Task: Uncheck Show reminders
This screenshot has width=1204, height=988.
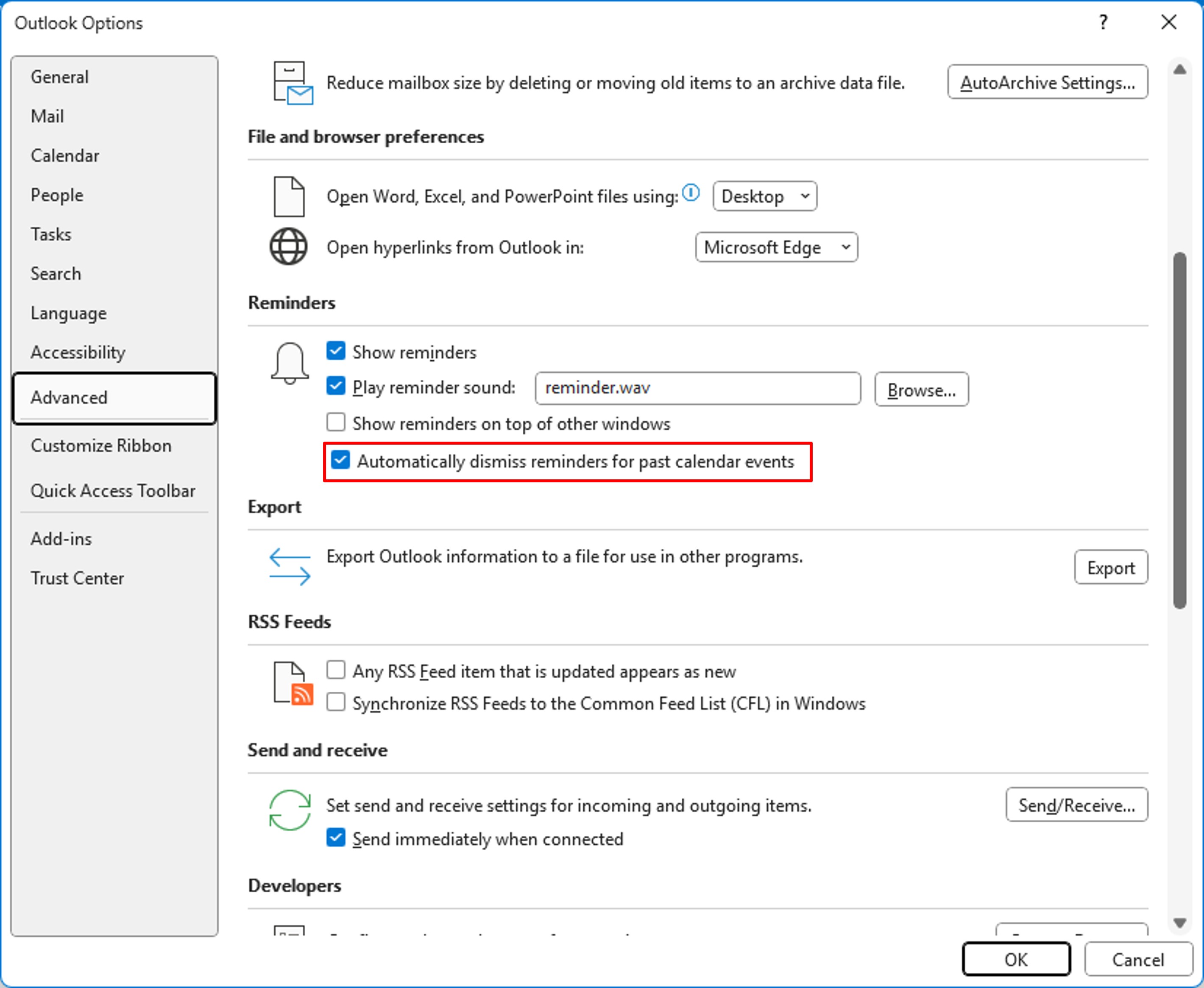Action: pos(336,351)
